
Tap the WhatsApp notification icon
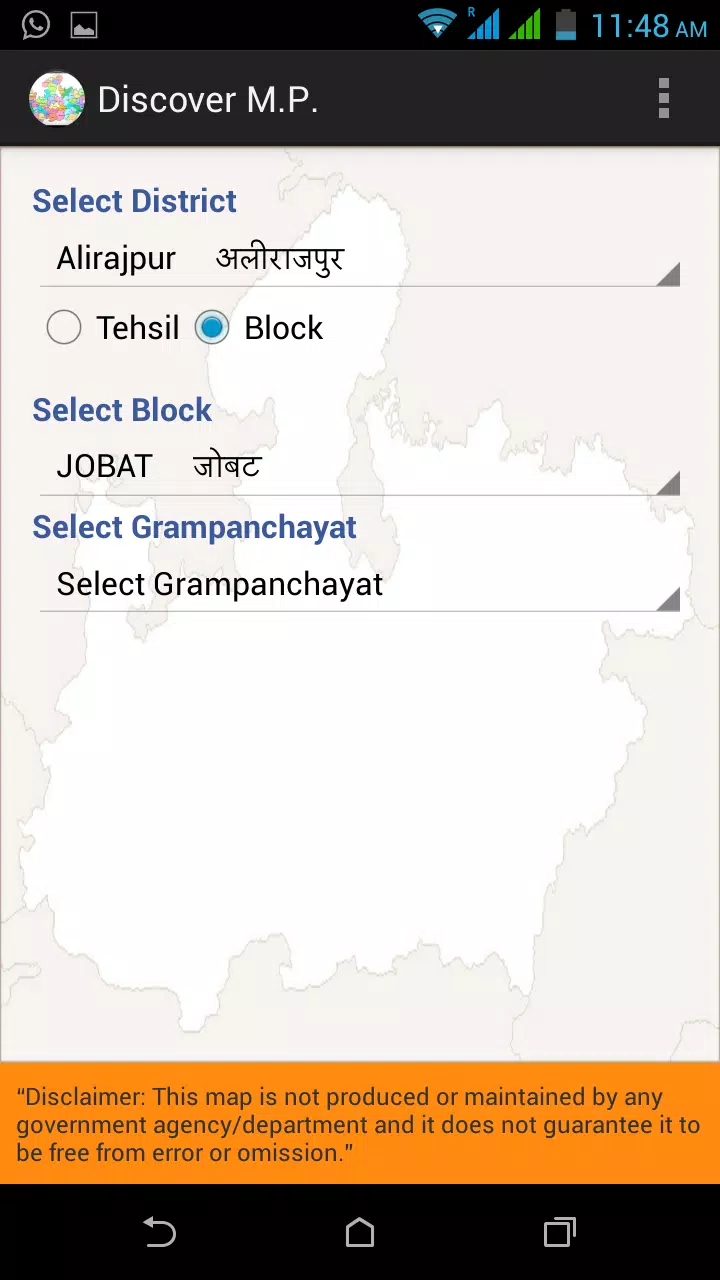36,25
